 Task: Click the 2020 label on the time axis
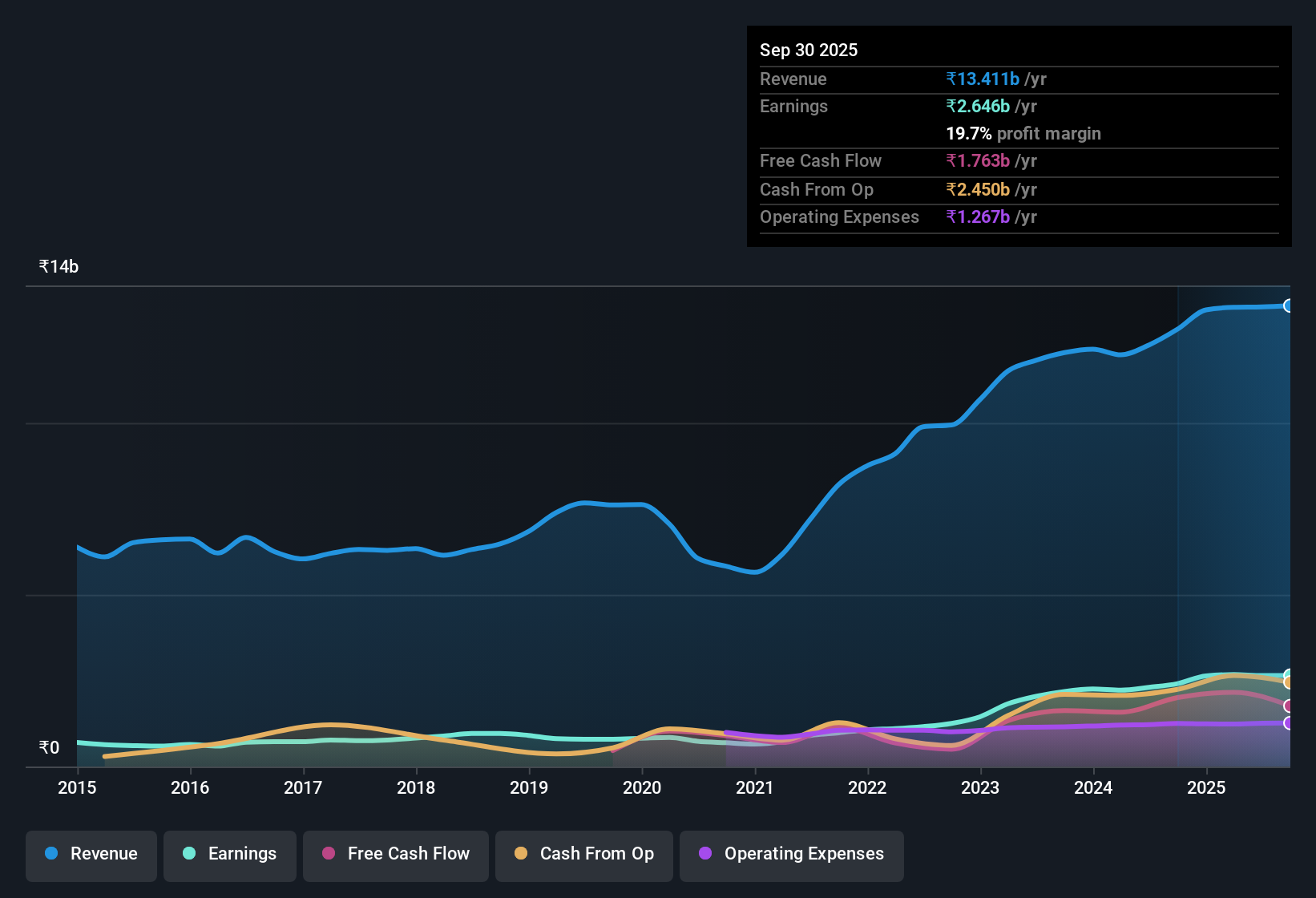pos(642,788)
